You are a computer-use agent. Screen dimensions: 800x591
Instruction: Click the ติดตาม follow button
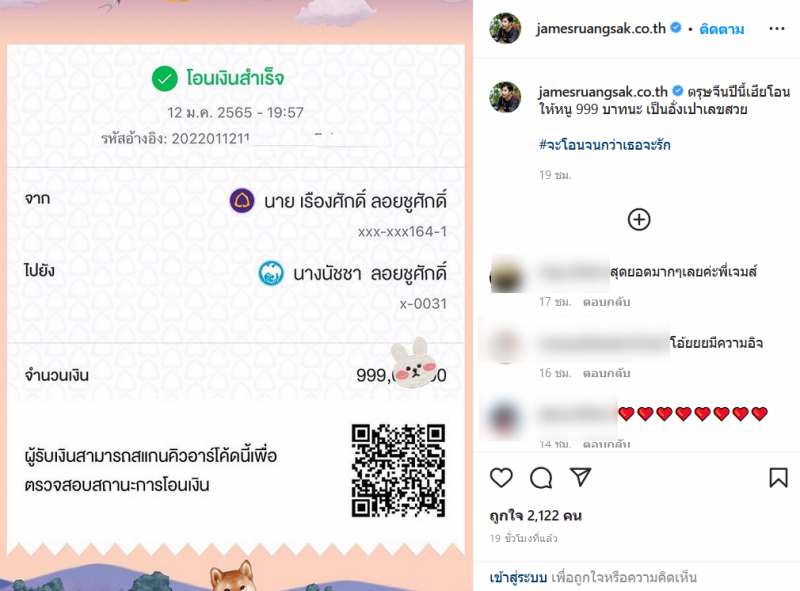tap(721, 29)
